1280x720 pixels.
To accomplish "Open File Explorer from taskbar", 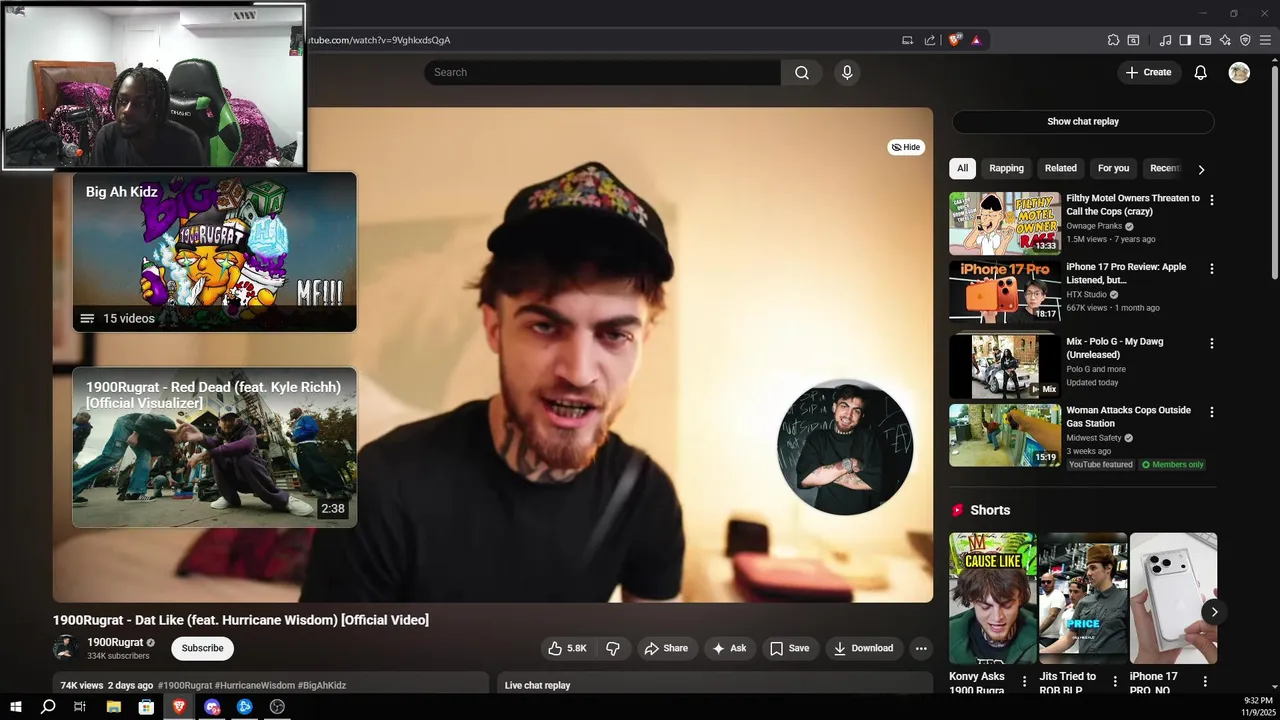I will point(114,707).
